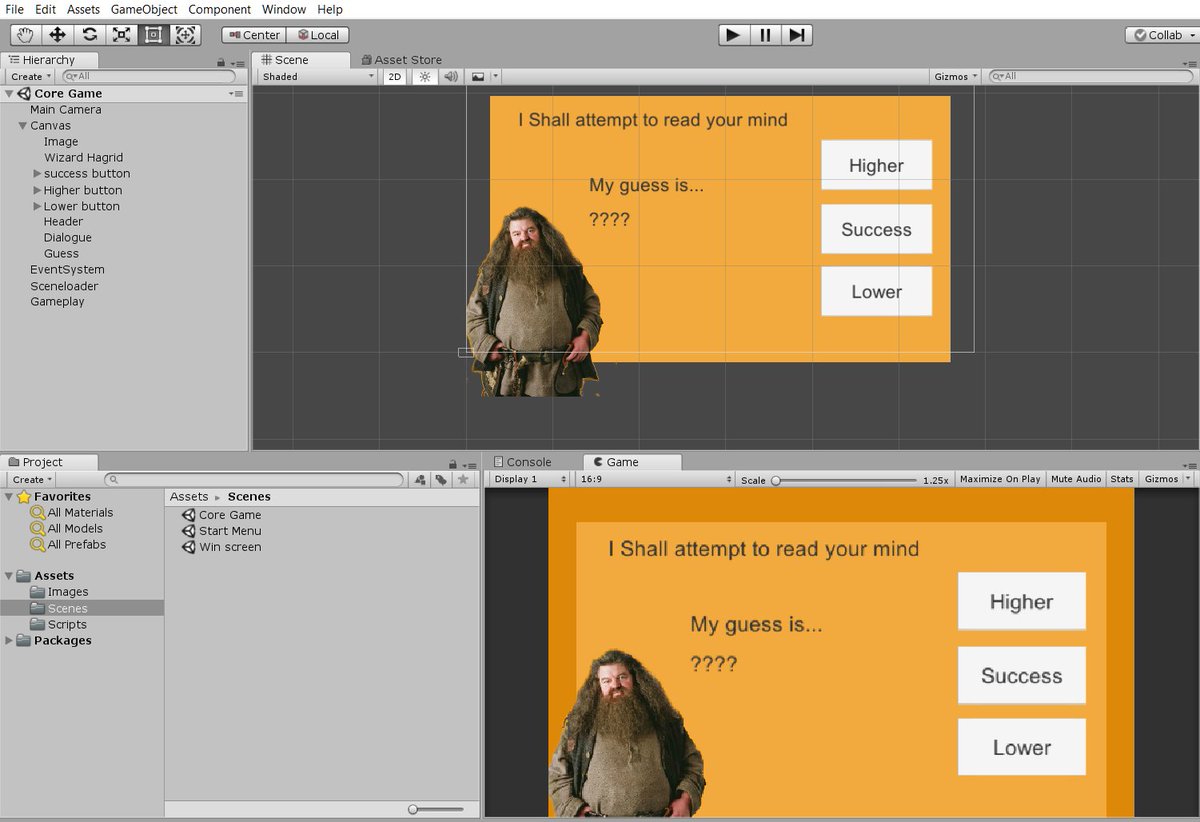
Task: Toggle scene effects image icon
Action: [x=478, y=76]
